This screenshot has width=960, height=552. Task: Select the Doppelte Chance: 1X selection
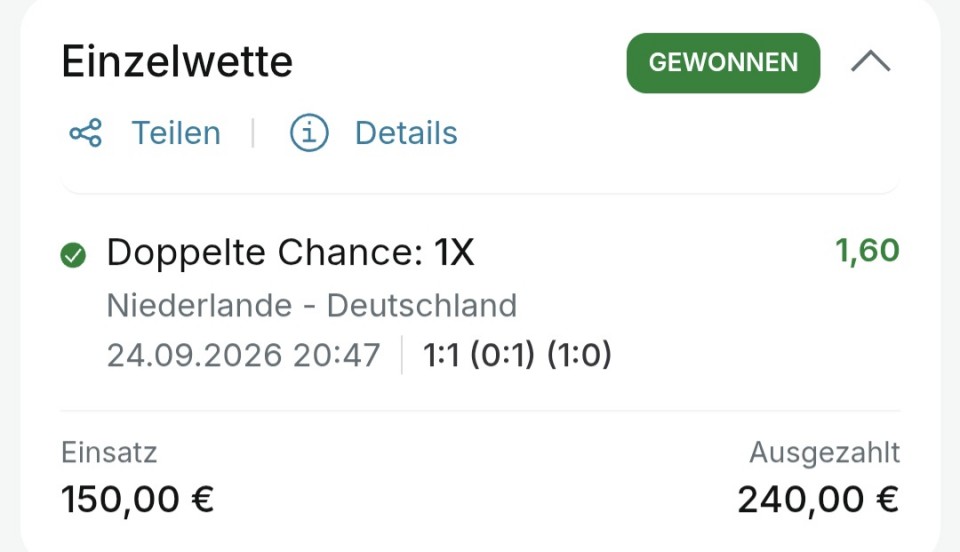pos(290,252)
